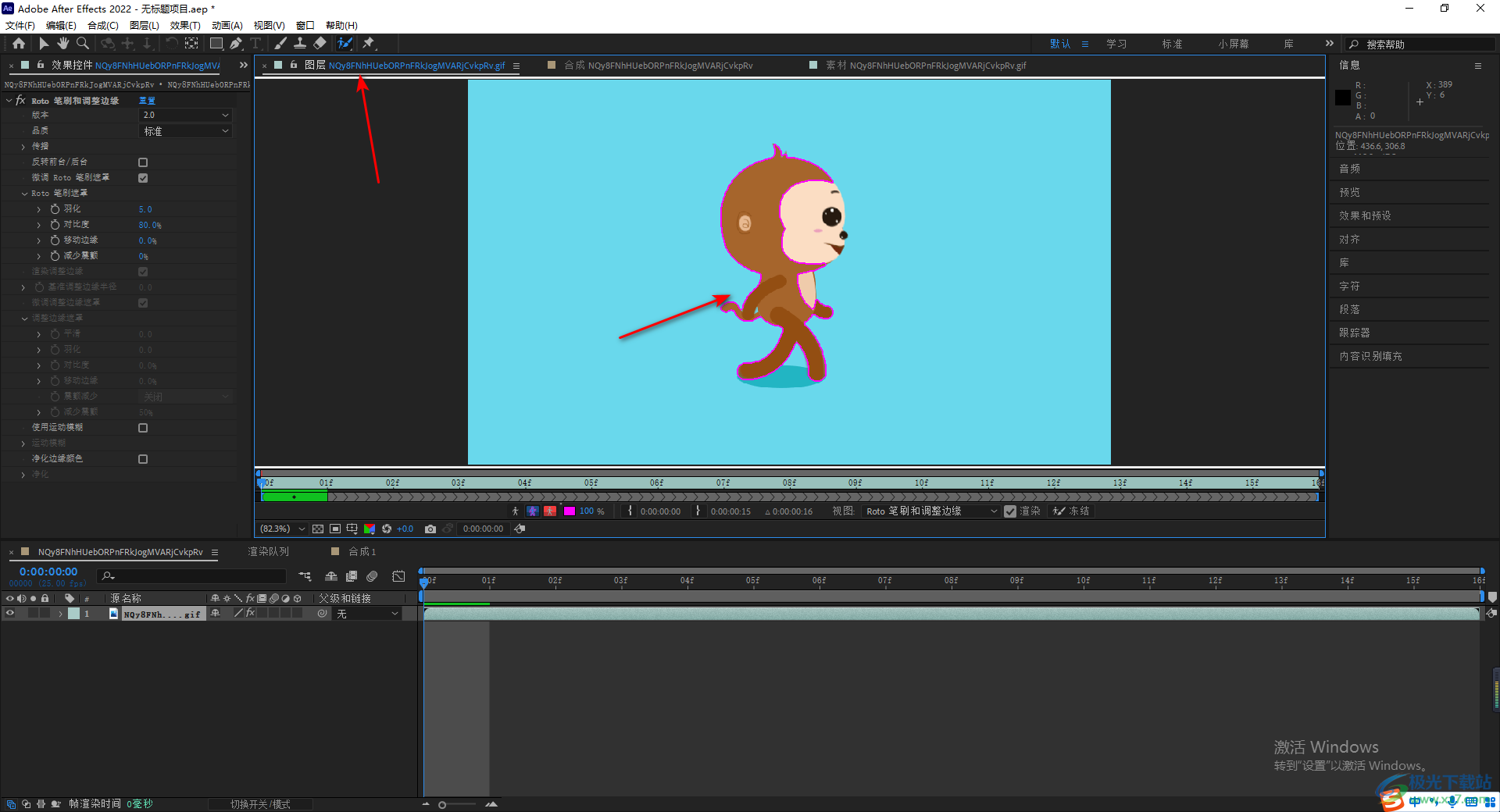Screen dimensions: 1500x812
Task: Toggle the 渲染 checkbox in viewer
Action: click(x=1010, y=511)
